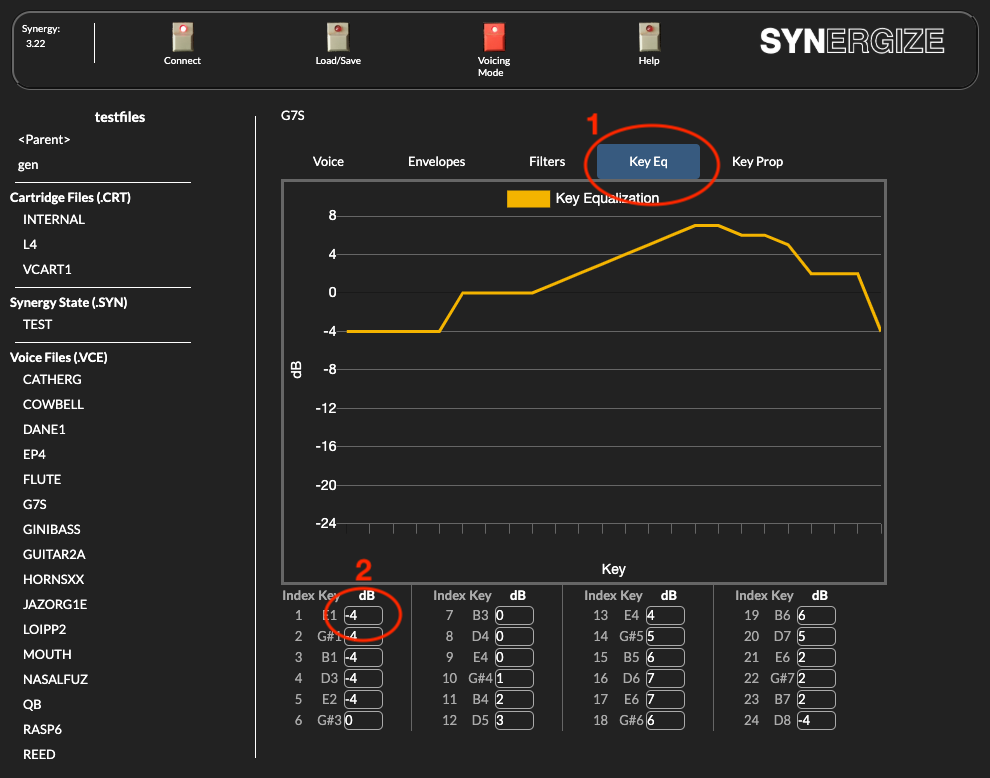Click the dB field for index 3 (B1)

click(363, 657)
